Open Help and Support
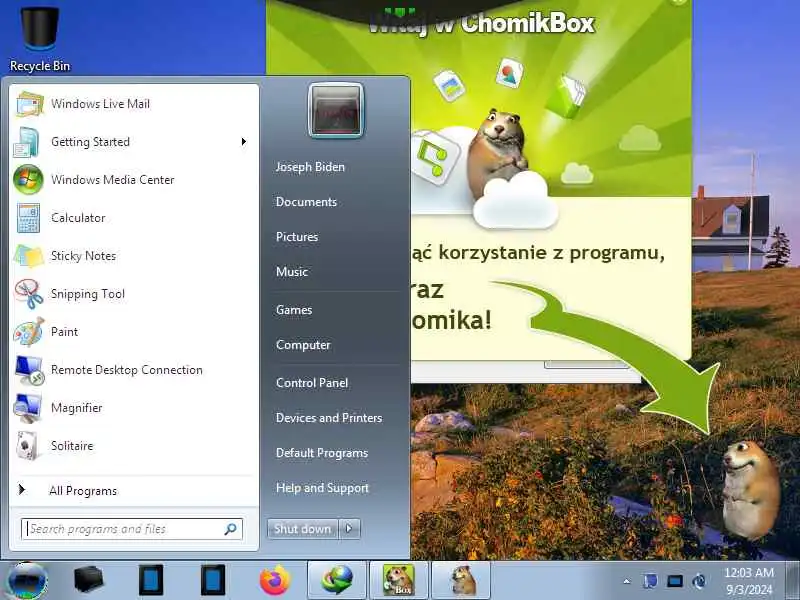The width and height of the screenshot is (800, 600). pos(322,488)
